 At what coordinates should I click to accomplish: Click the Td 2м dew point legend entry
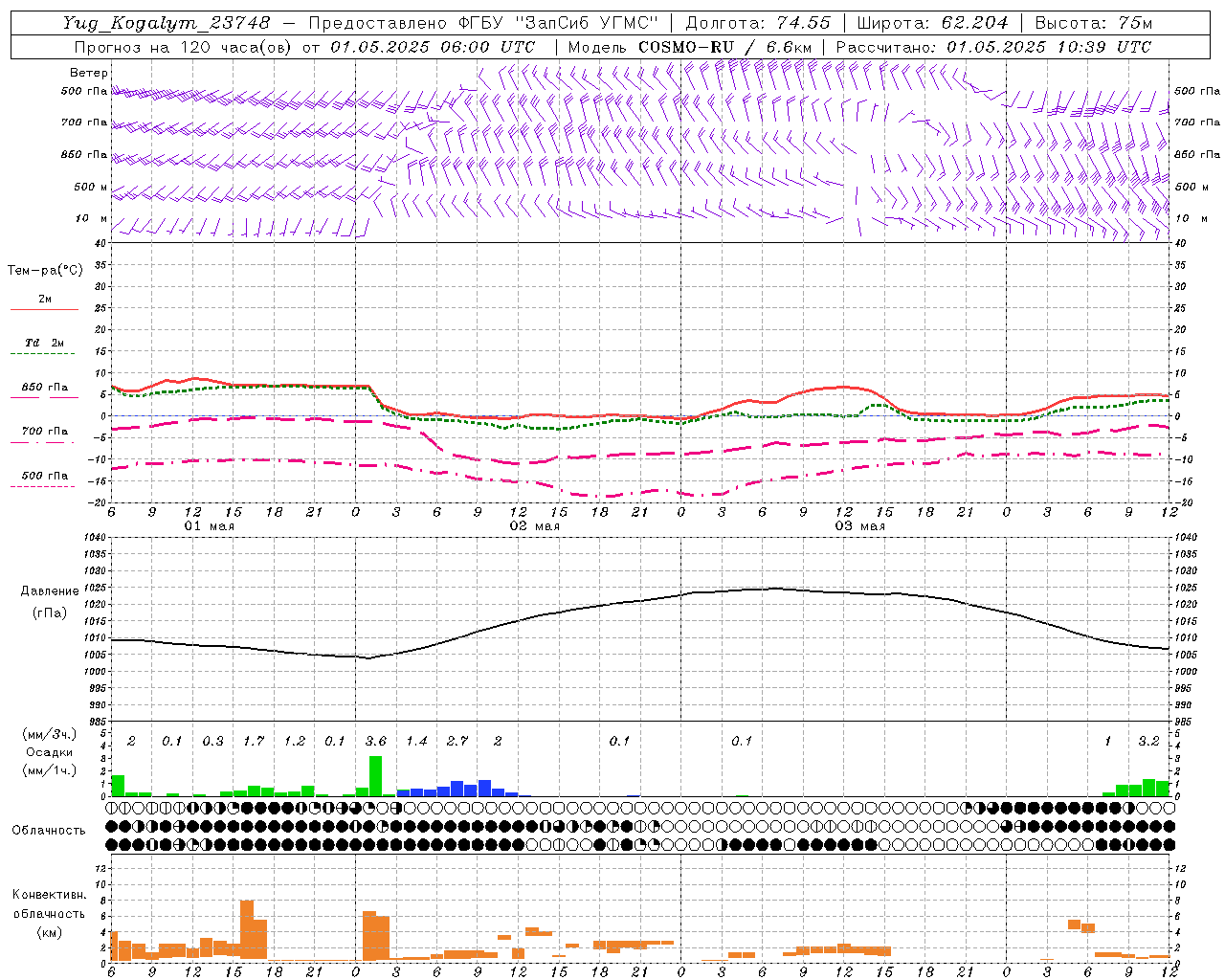point(45,343)
